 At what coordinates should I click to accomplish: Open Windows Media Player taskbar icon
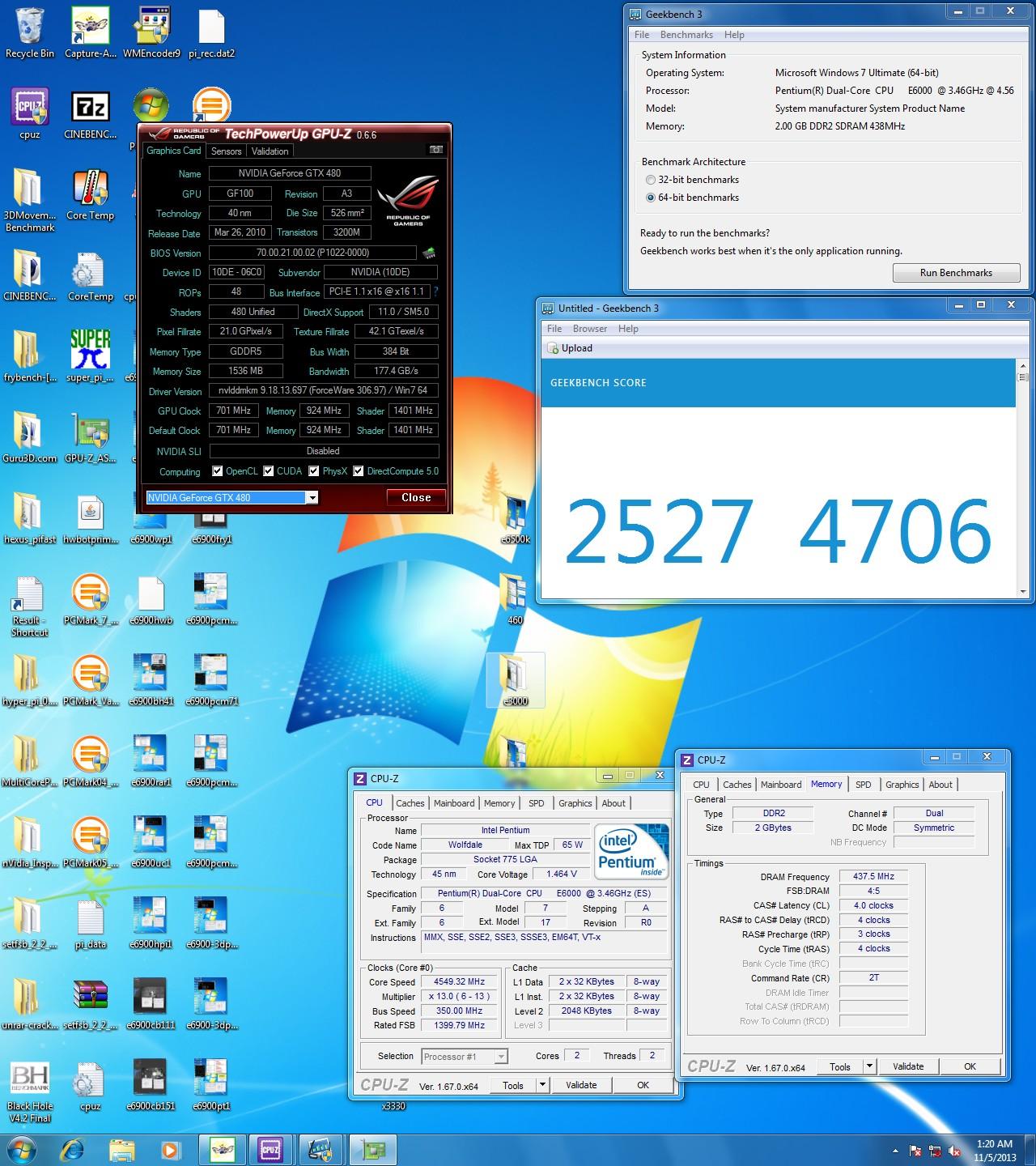pos(170,1149)
